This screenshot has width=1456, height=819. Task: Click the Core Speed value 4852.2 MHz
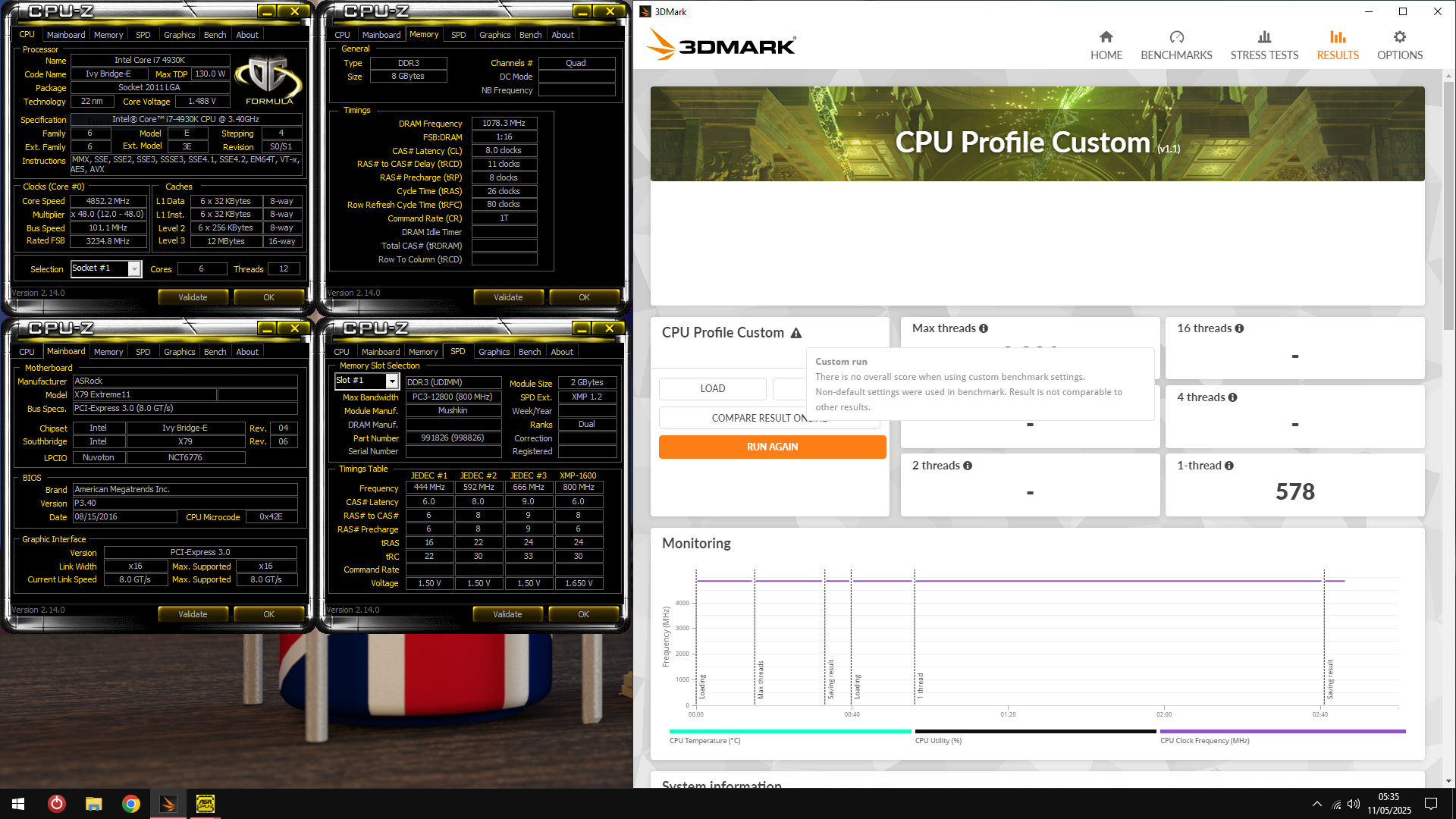click(x=108, y=201)
